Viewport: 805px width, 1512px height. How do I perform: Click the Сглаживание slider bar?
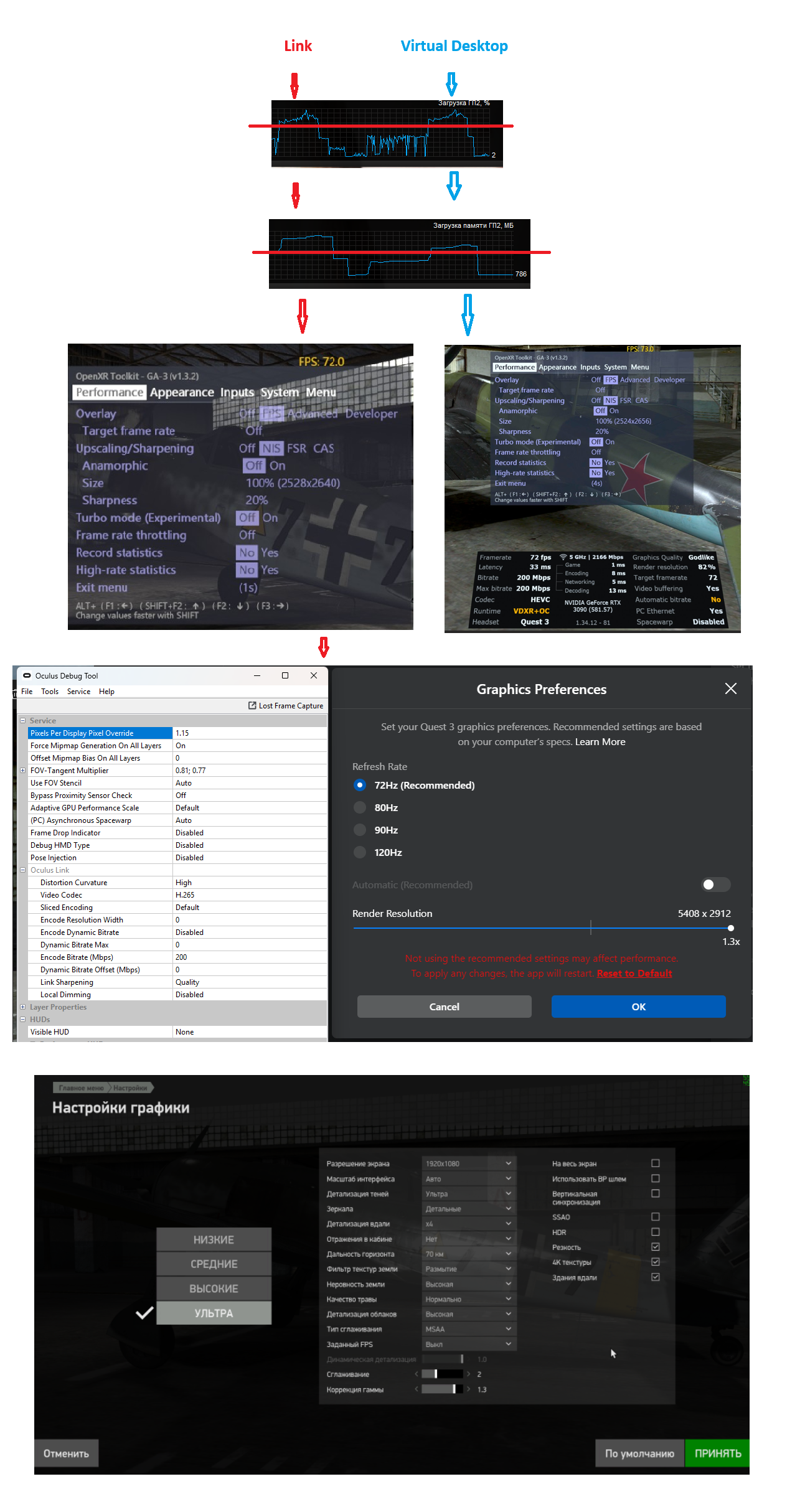pyautogui.click(x=442, y=1374)
